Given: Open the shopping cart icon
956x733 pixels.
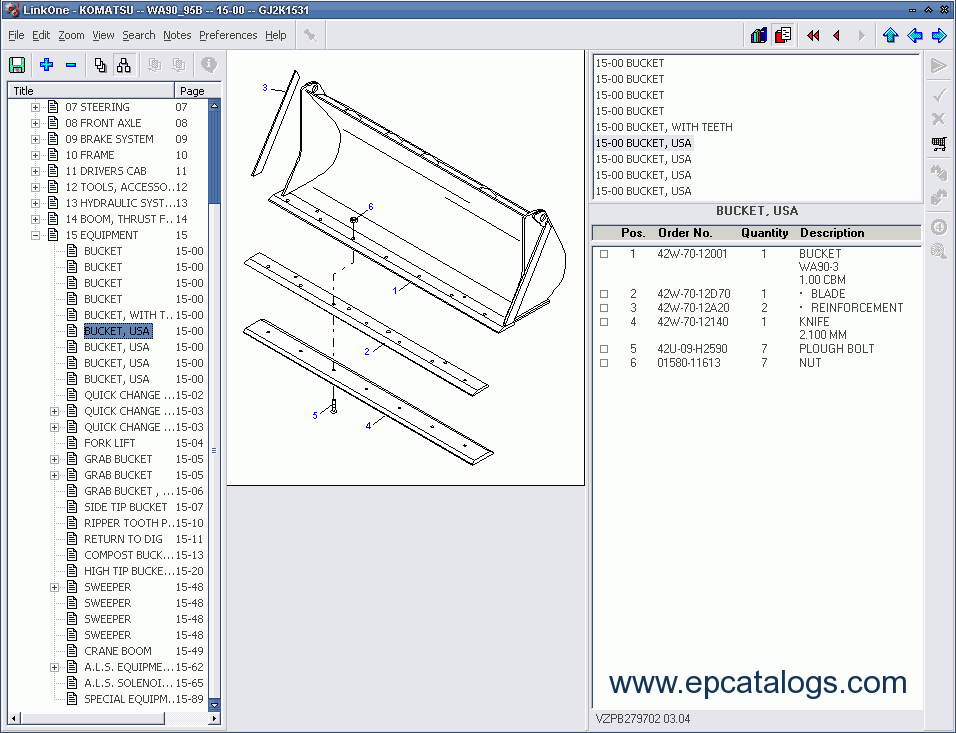Looking at the screenshot, I should coord(939,144).
